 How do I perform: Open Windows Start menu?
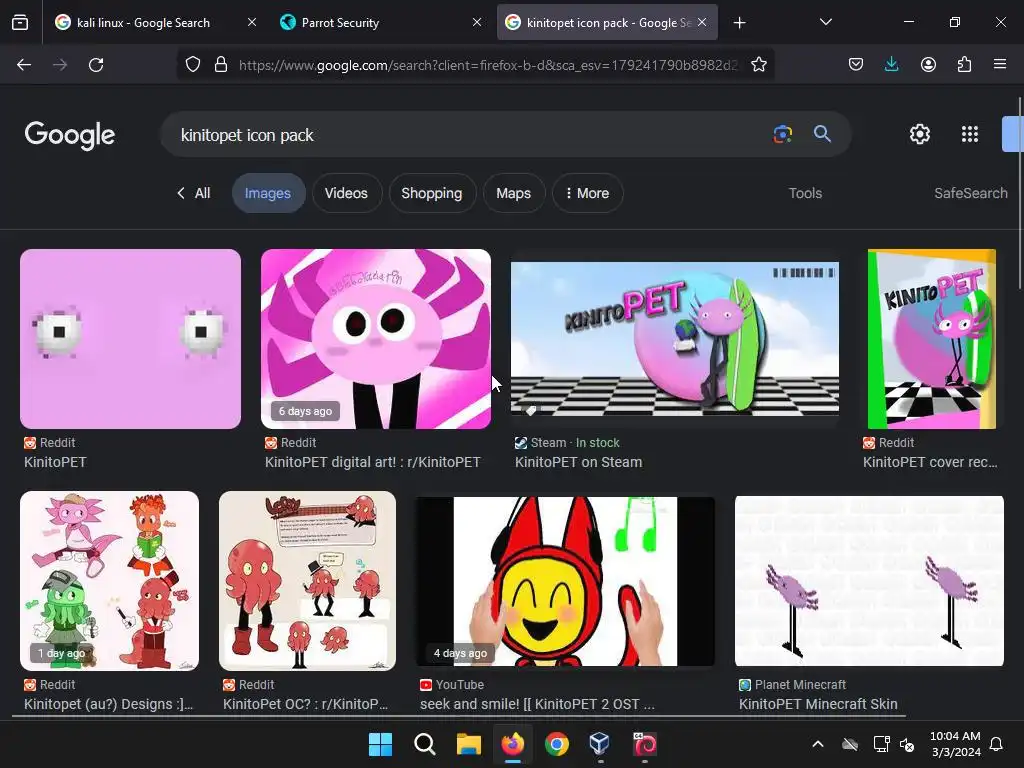click(380, 744)
